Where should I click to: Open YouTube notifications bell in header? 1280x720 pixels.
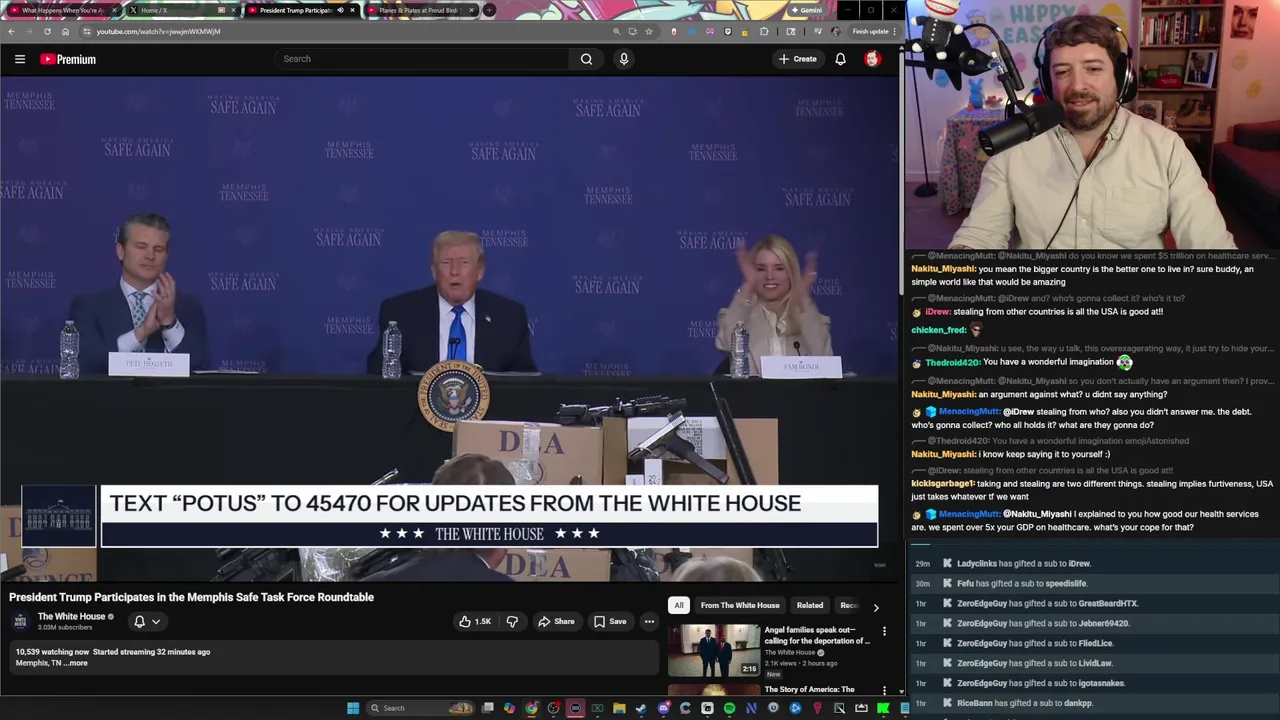[x=840, y=59]
